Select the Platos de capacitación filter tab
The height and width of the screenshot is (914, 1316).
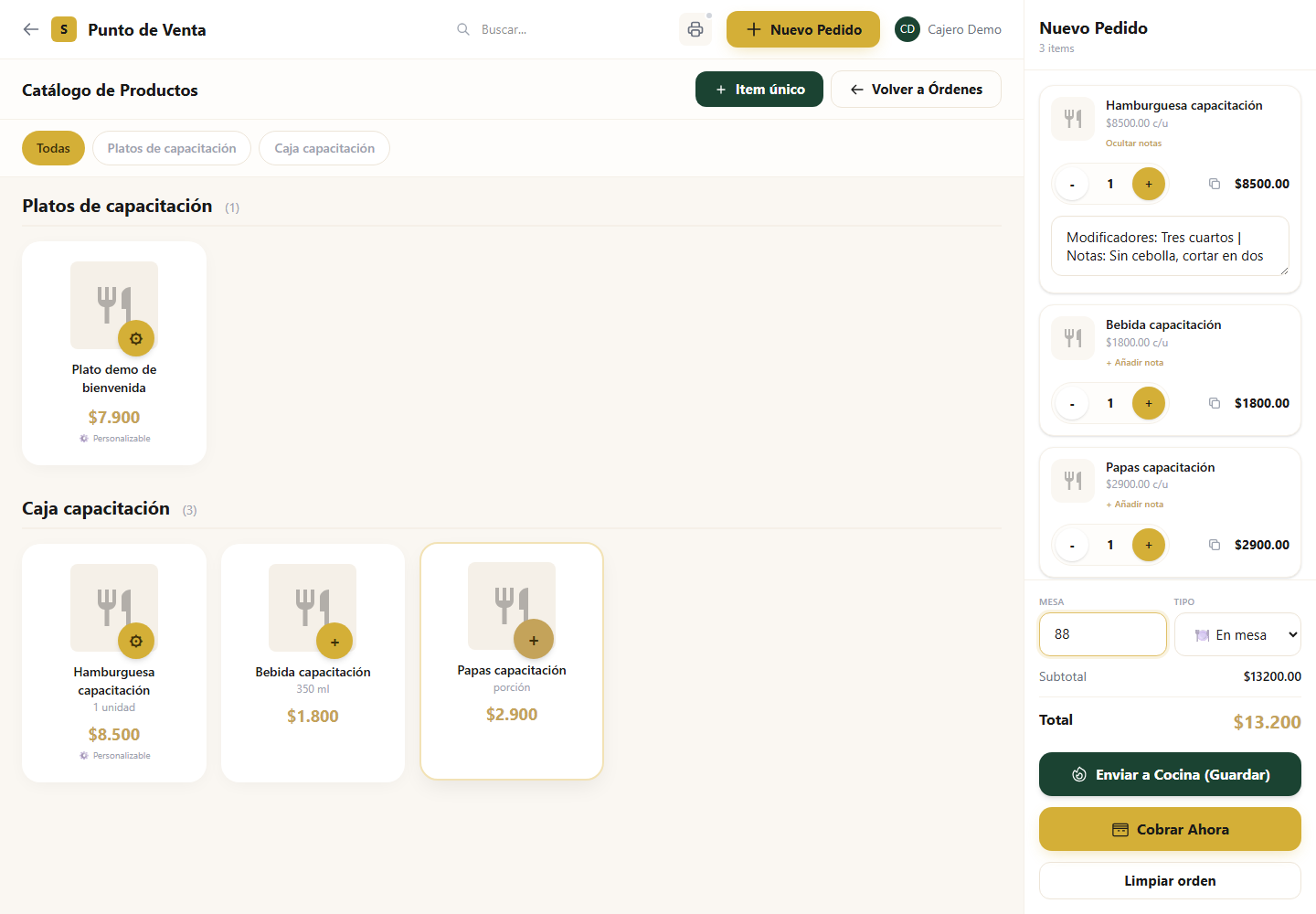[x=172, y=148]
